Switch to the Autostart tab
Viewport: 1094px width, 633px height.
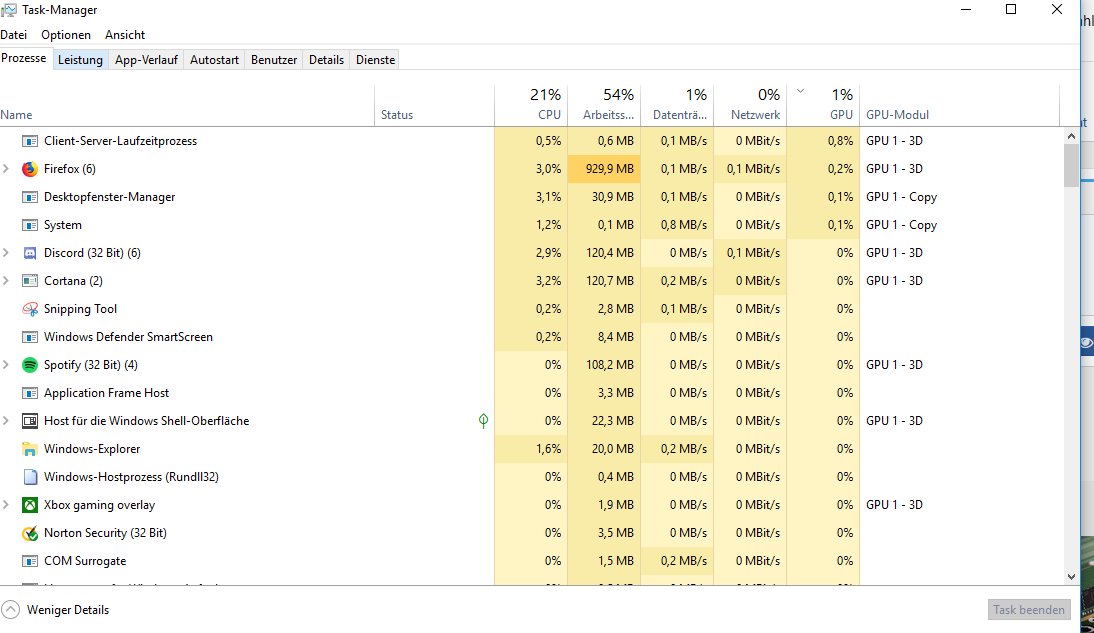214,60
